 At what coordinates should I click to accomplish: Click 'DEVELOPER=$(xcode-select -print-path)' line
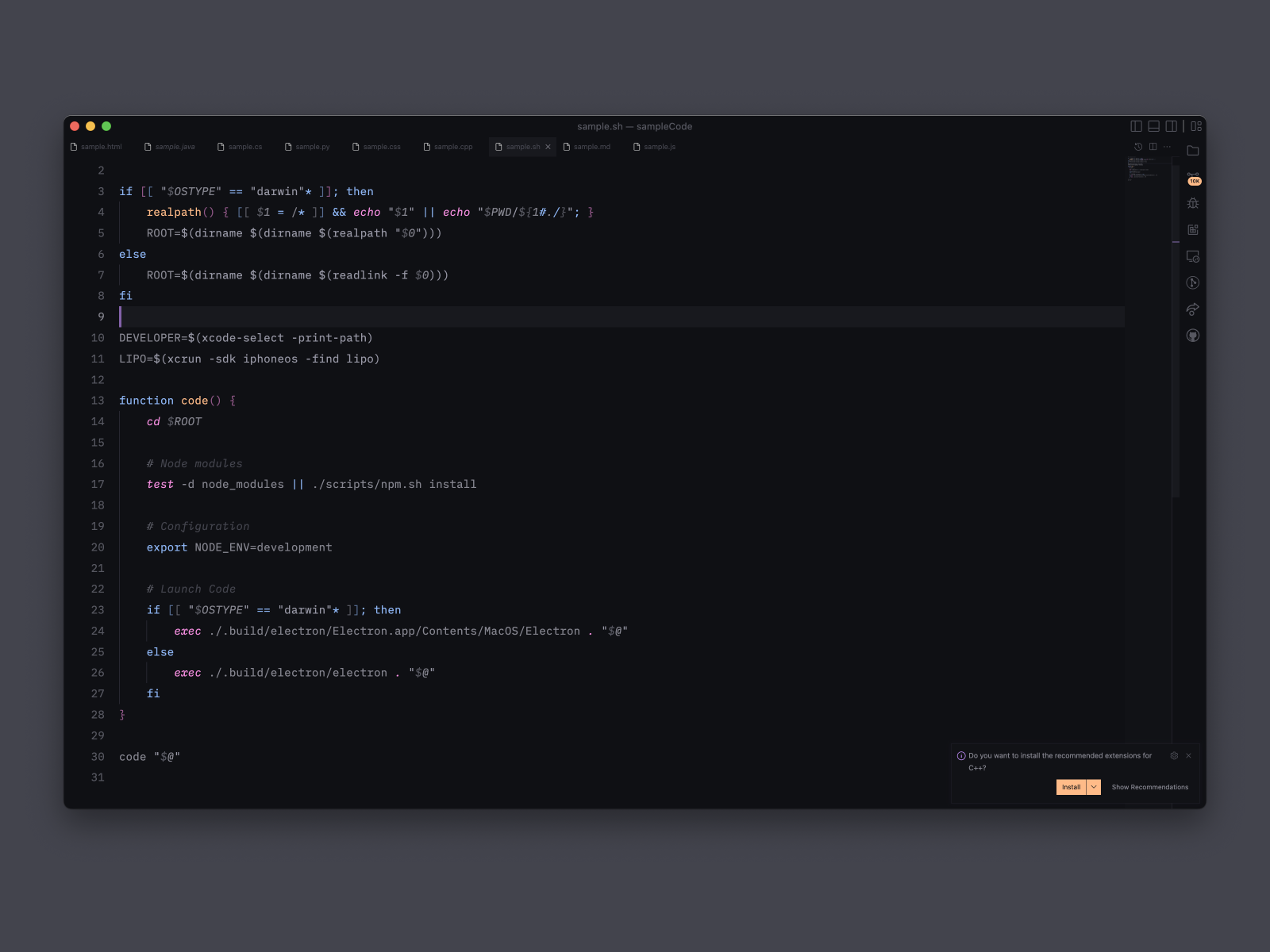tap(246, 338)
